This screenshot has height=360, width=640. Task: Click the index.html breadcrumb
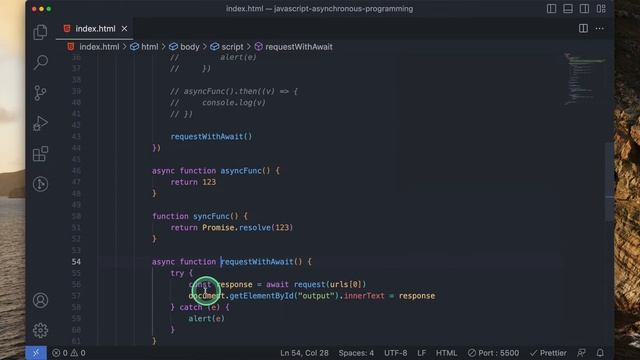pos(99,47)
